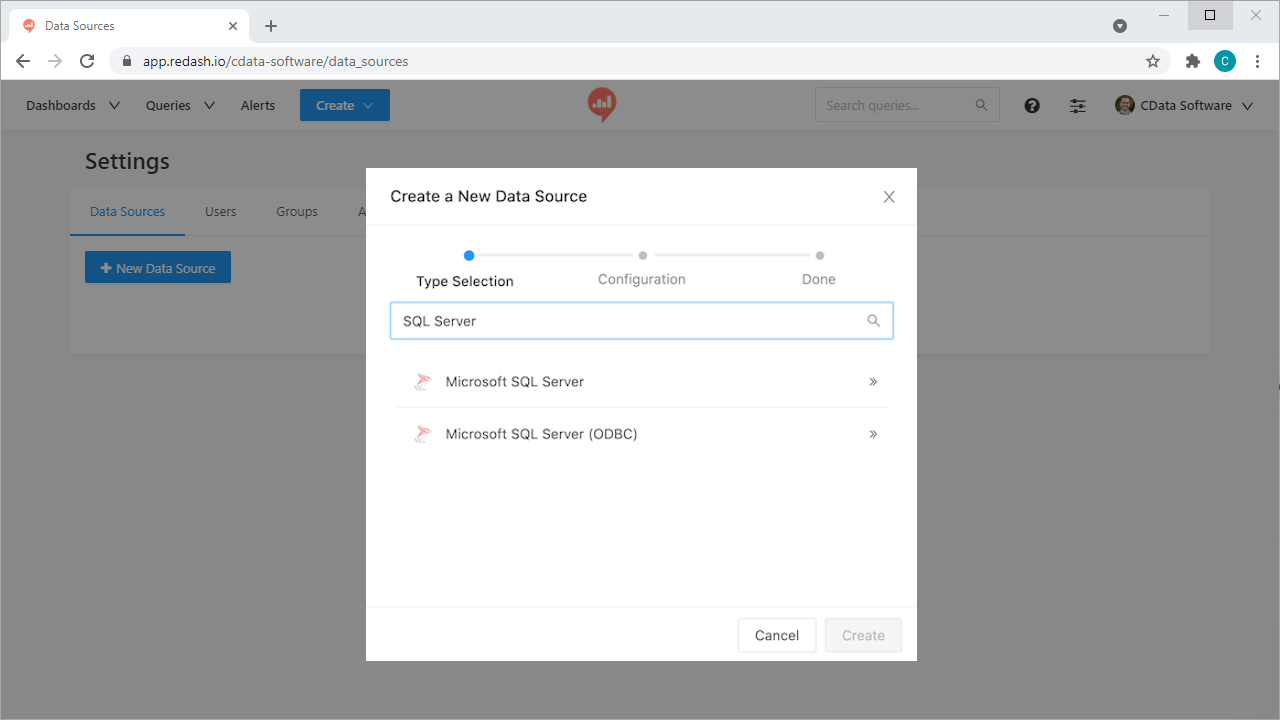Image resolution: width=1280 pixels, height=720 pixels.
Task: Click the padlock site info icon
Action: pyautogui.click(x=126, y=61)
